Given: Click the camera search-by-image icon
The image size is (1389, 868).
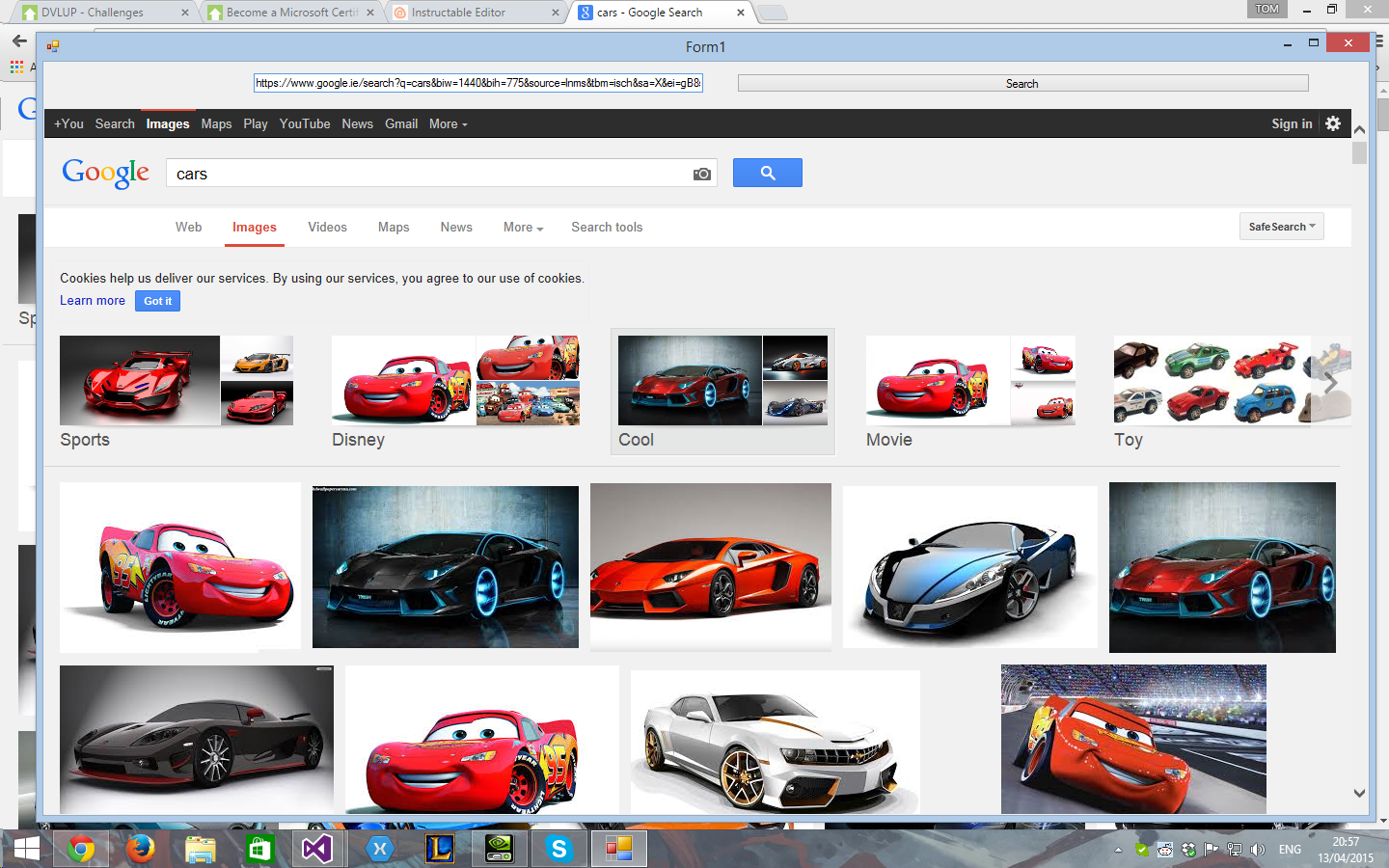Looking at the screenshot, I should pyautogui.click(x=702, y=174).
